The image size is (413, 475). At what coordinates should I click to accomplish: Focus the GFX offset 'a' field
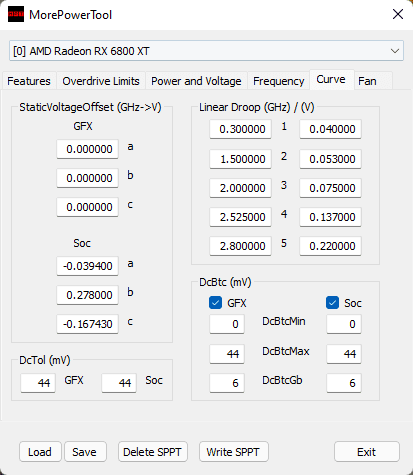click(87, 149)
